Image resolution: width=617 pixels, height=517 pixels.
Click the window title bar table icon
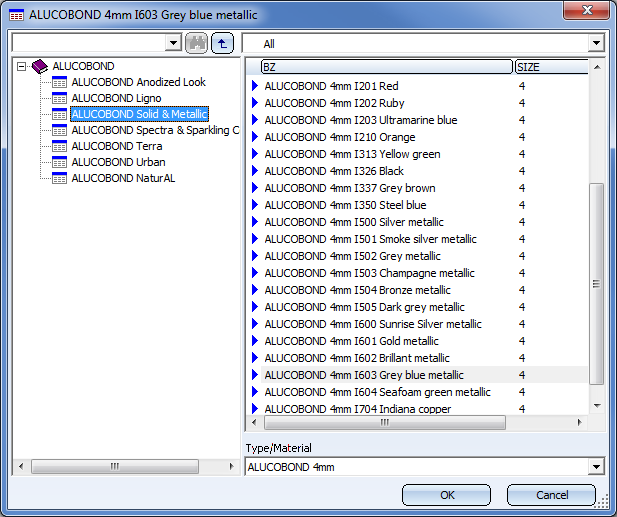17,15
